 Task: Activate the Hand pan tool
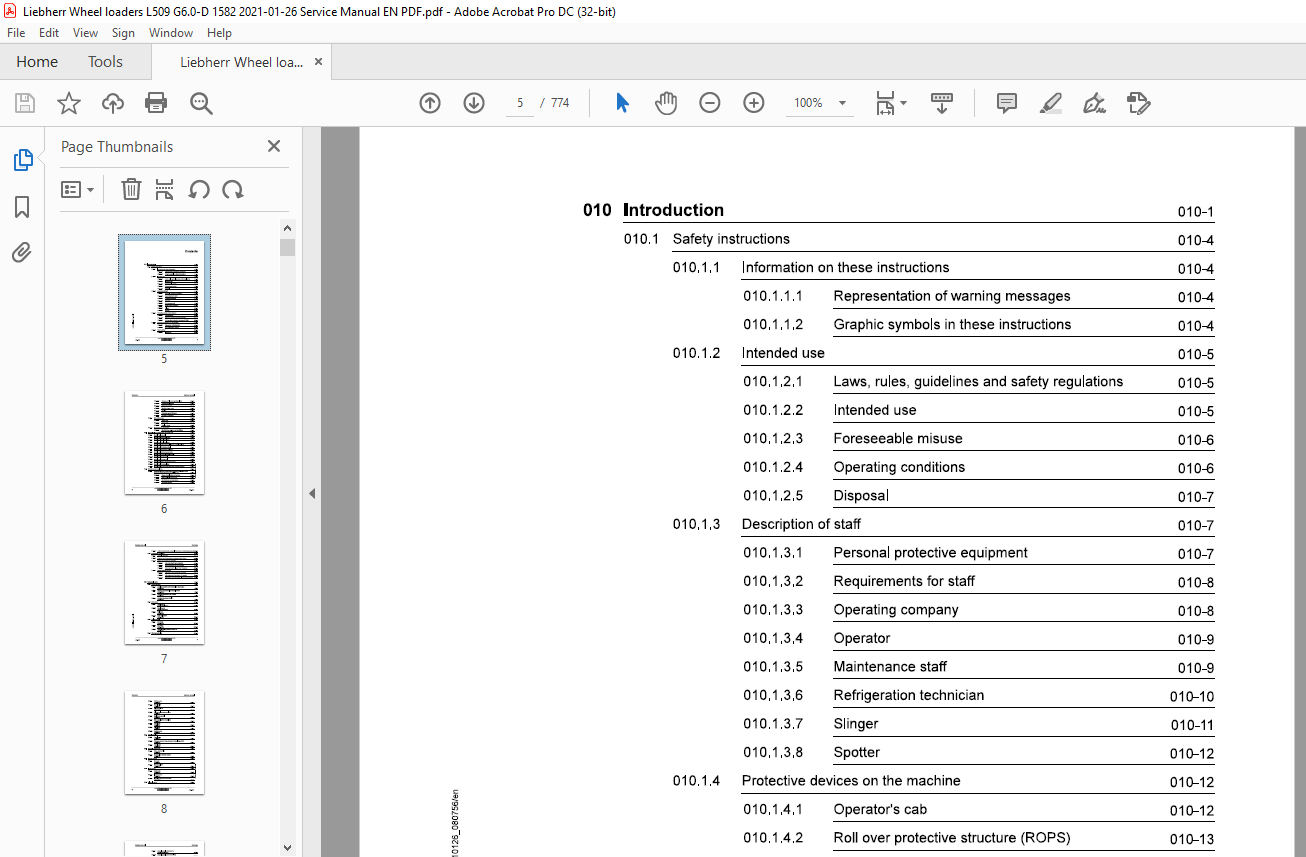pyautogui.click(x=666, y=103)
